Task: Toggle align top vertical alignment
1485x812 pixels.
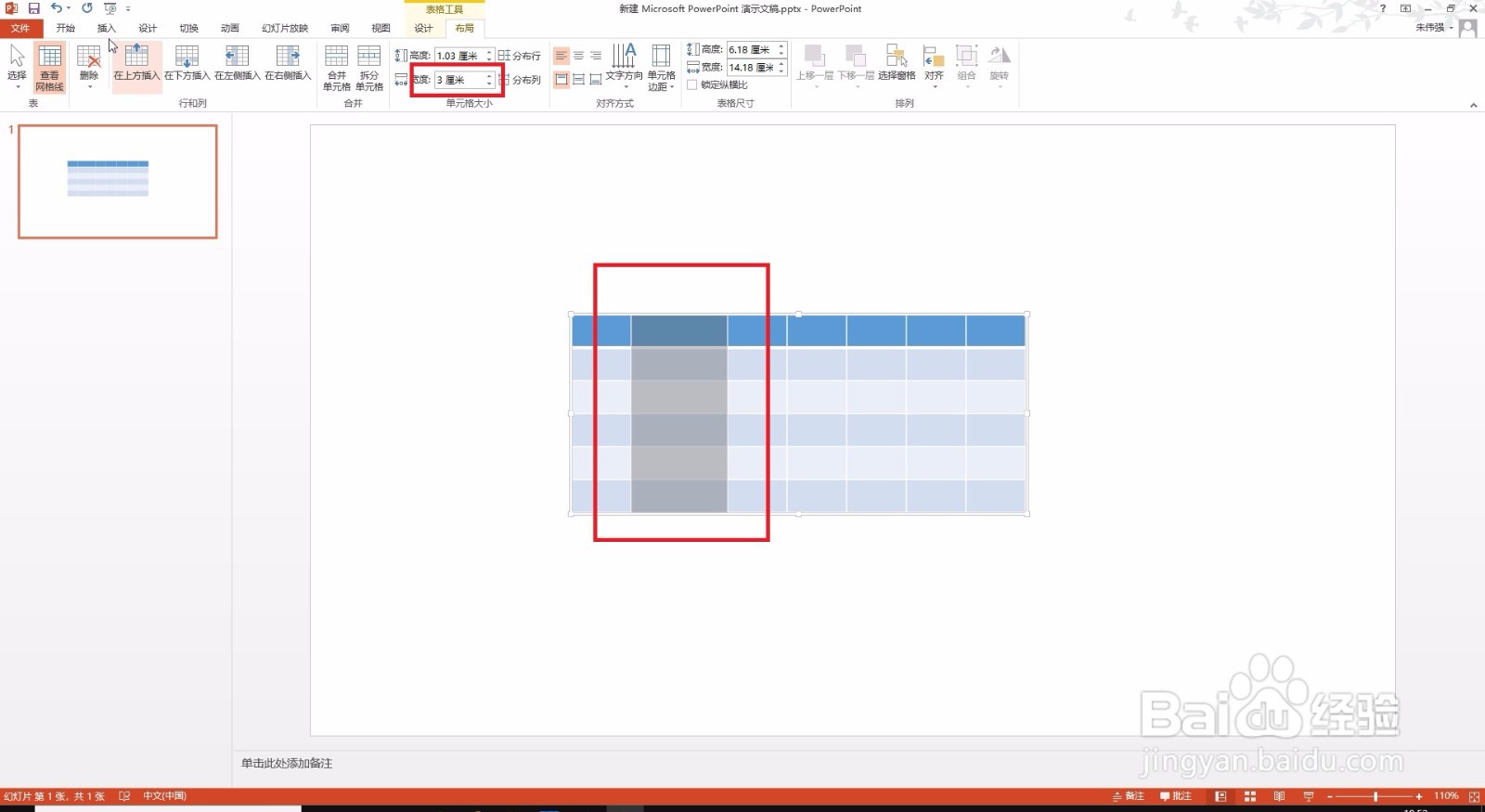Action: (x=562, y=80)
